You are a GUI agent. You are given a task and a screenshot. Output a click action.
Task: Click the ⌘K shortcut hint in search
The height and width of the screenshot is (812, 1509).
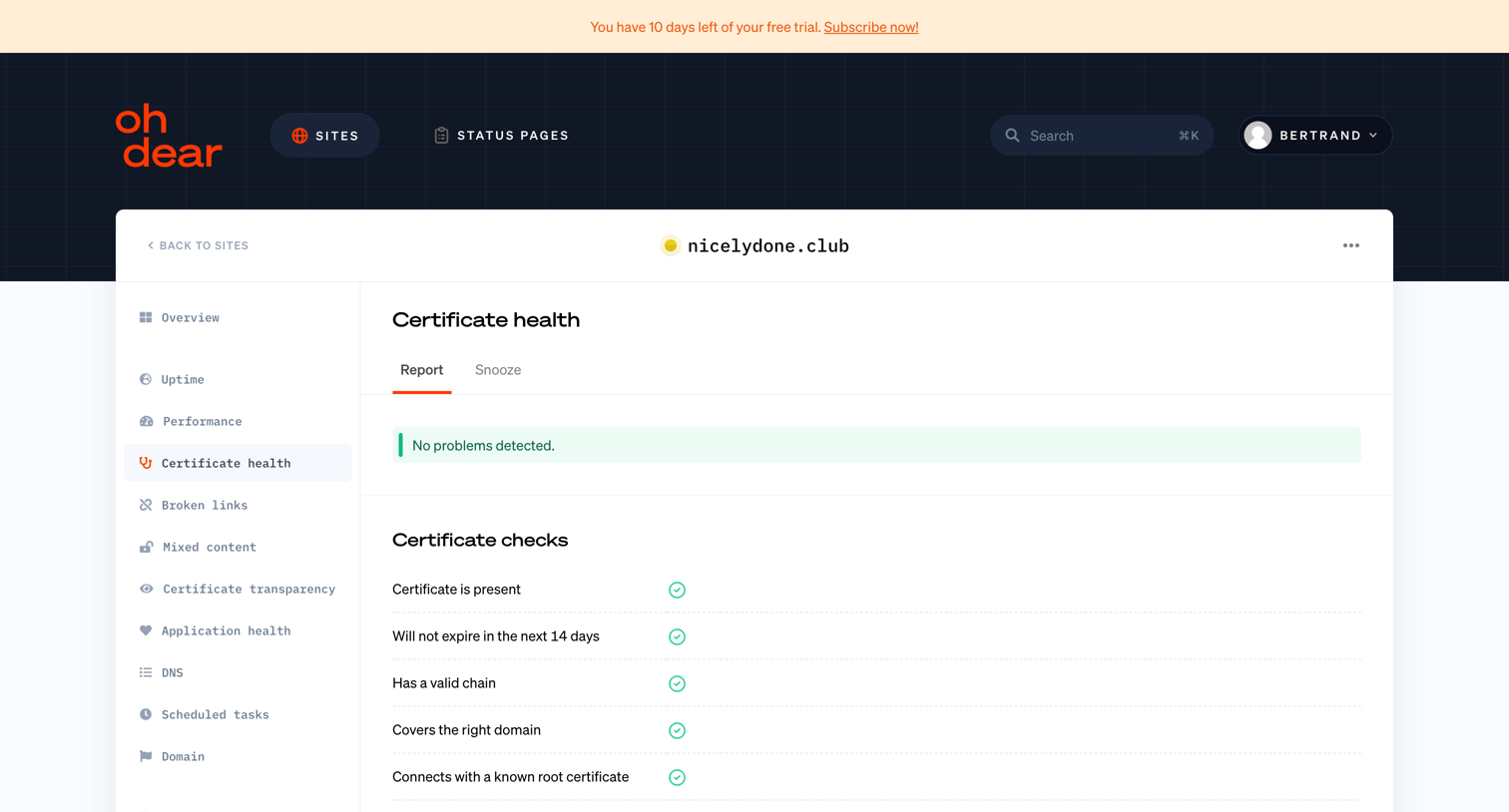click(1189, 136)
